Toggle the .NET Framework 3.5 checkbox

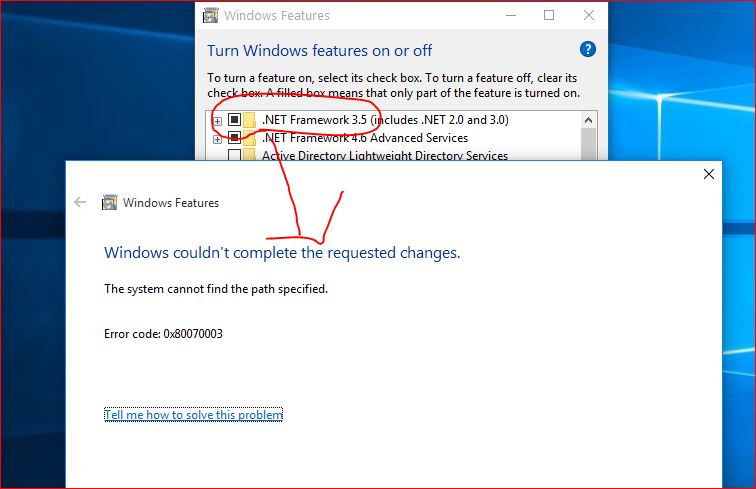pos(234,120)
